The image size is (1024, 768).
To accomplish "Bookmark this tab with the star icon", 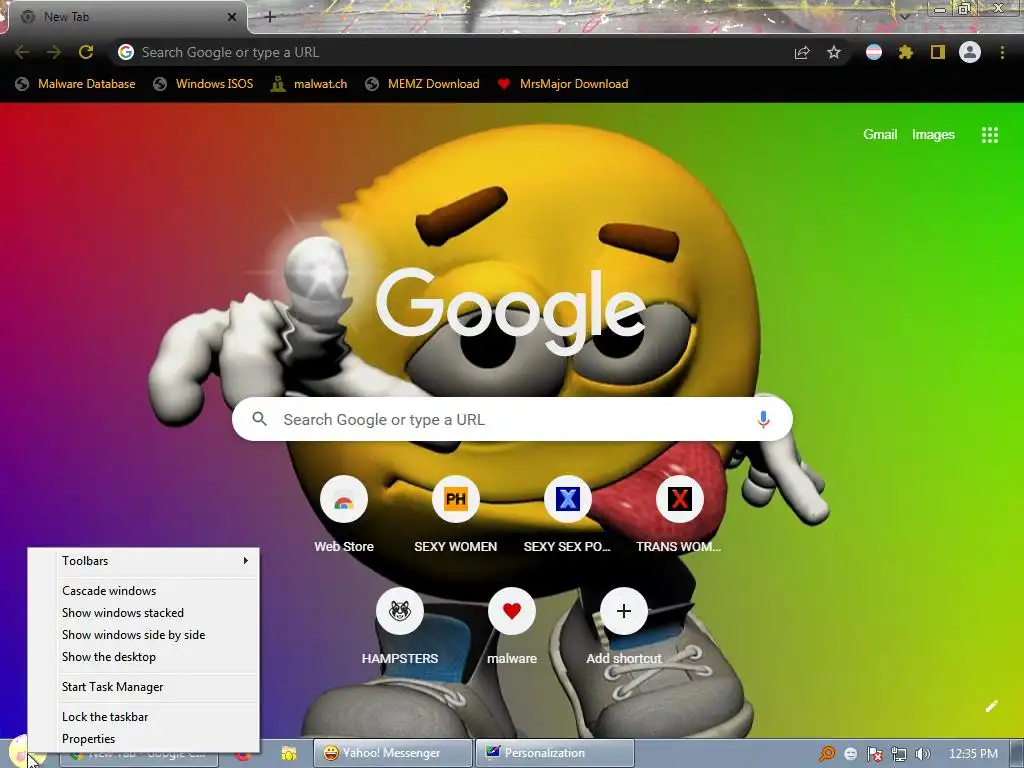I will [x=834, y=52].
